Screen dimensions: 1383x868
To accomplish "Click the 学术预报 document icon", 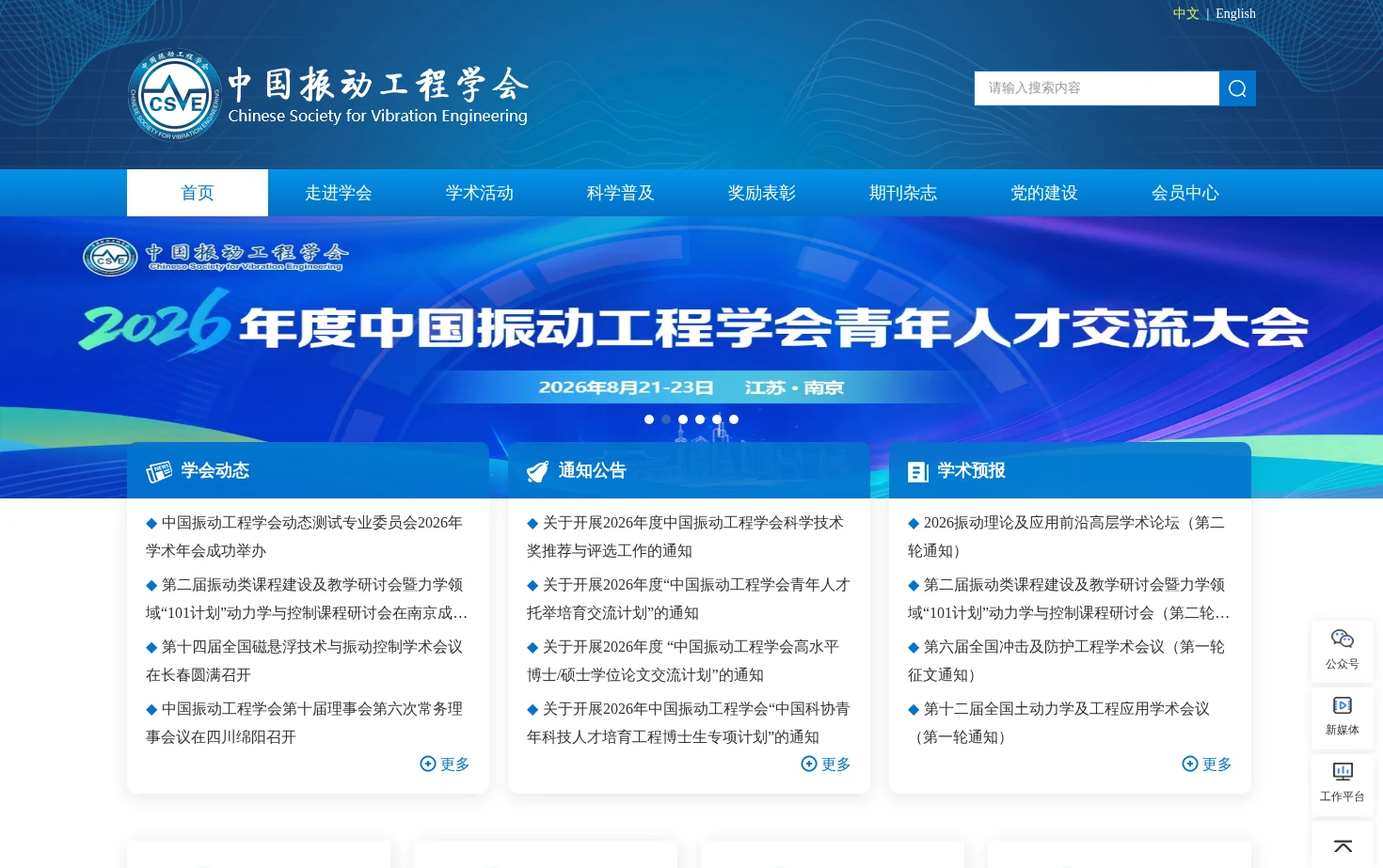I will pos(918,471).
